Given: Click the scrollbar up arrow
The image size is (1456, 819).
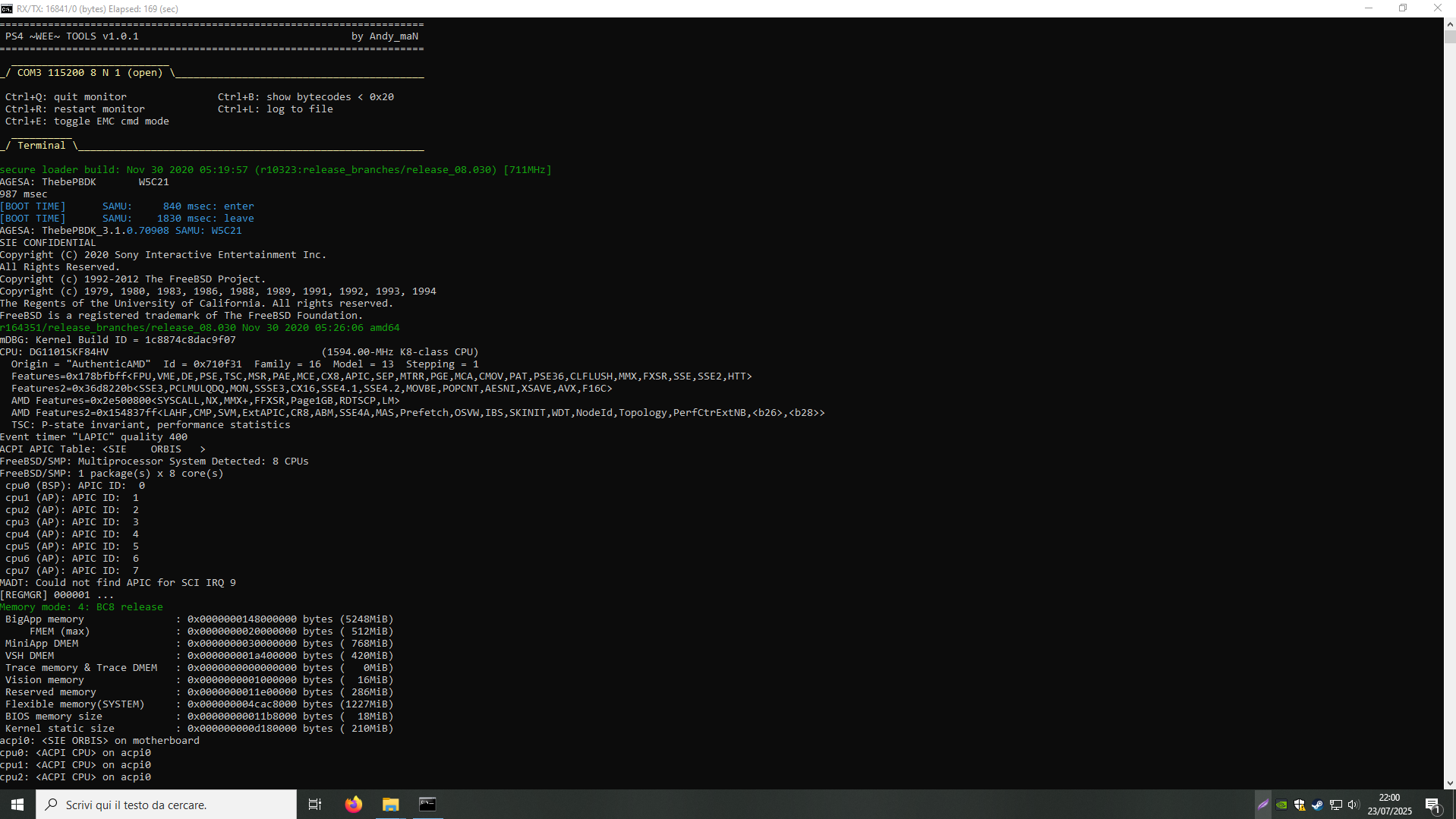Looking at the screenshot, I should 1450,24.
